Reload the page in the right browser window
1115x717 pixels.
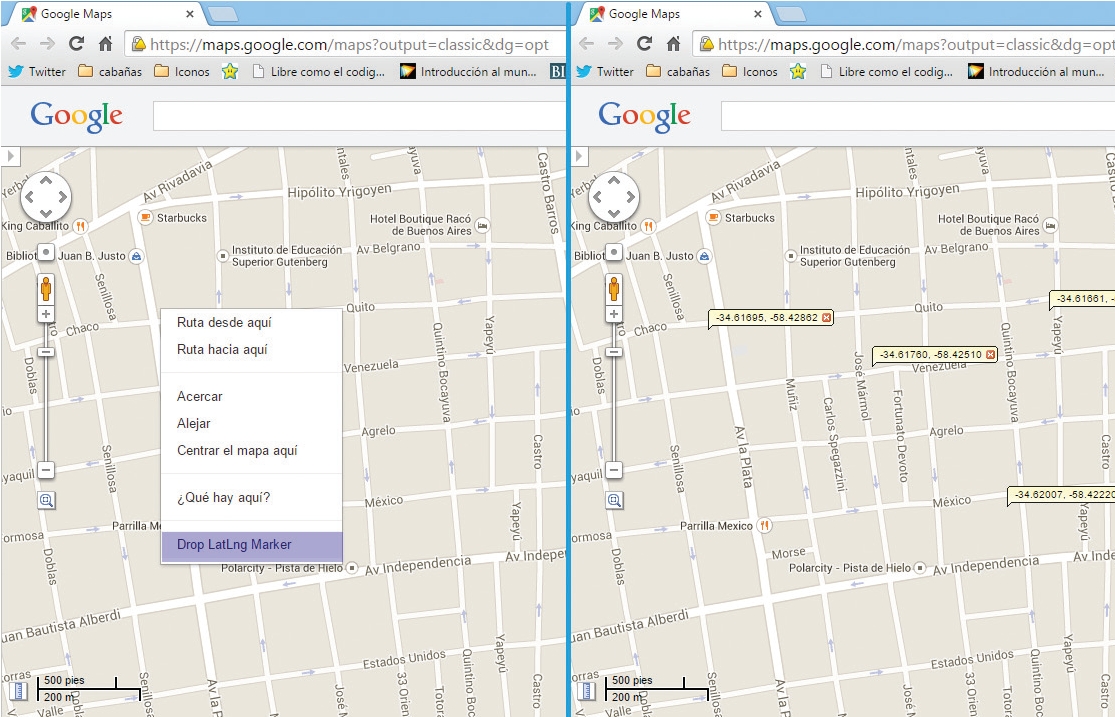(644, 44)
